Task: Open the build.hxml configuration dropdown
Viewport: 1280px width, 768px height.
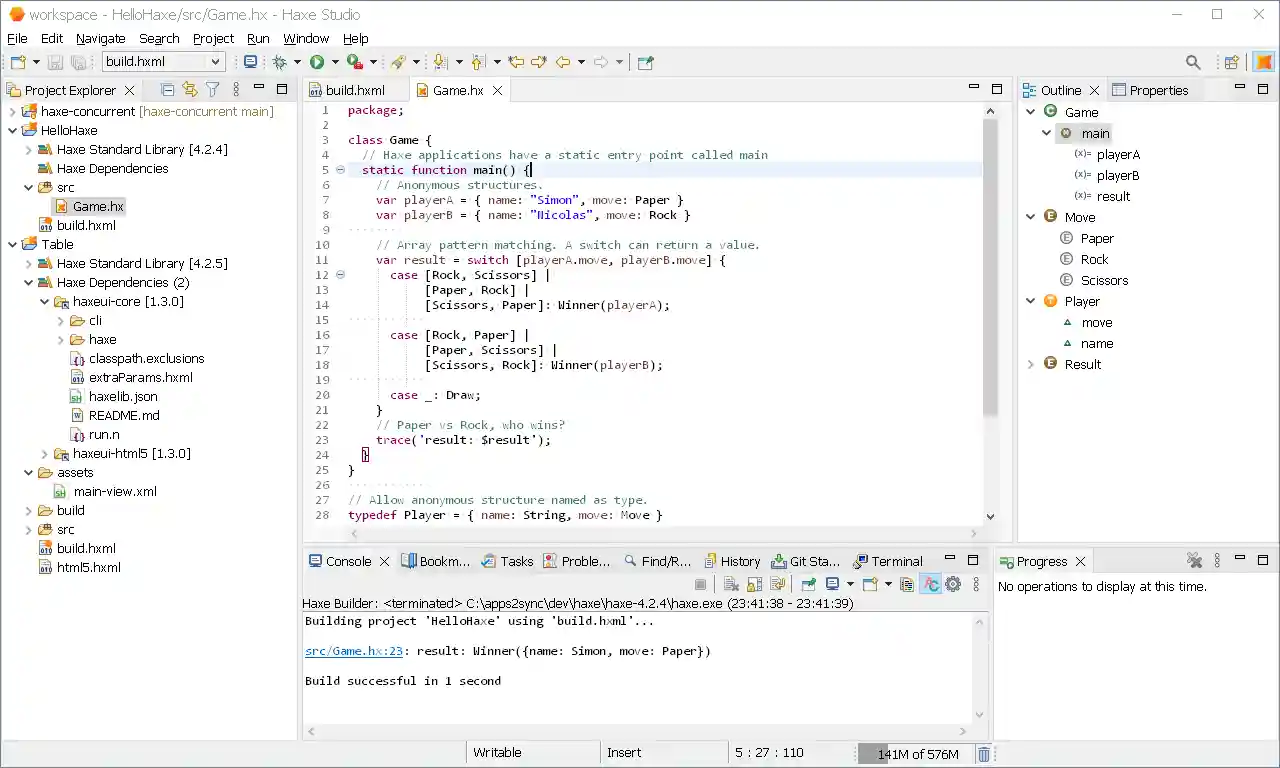Action: [214, 62]
